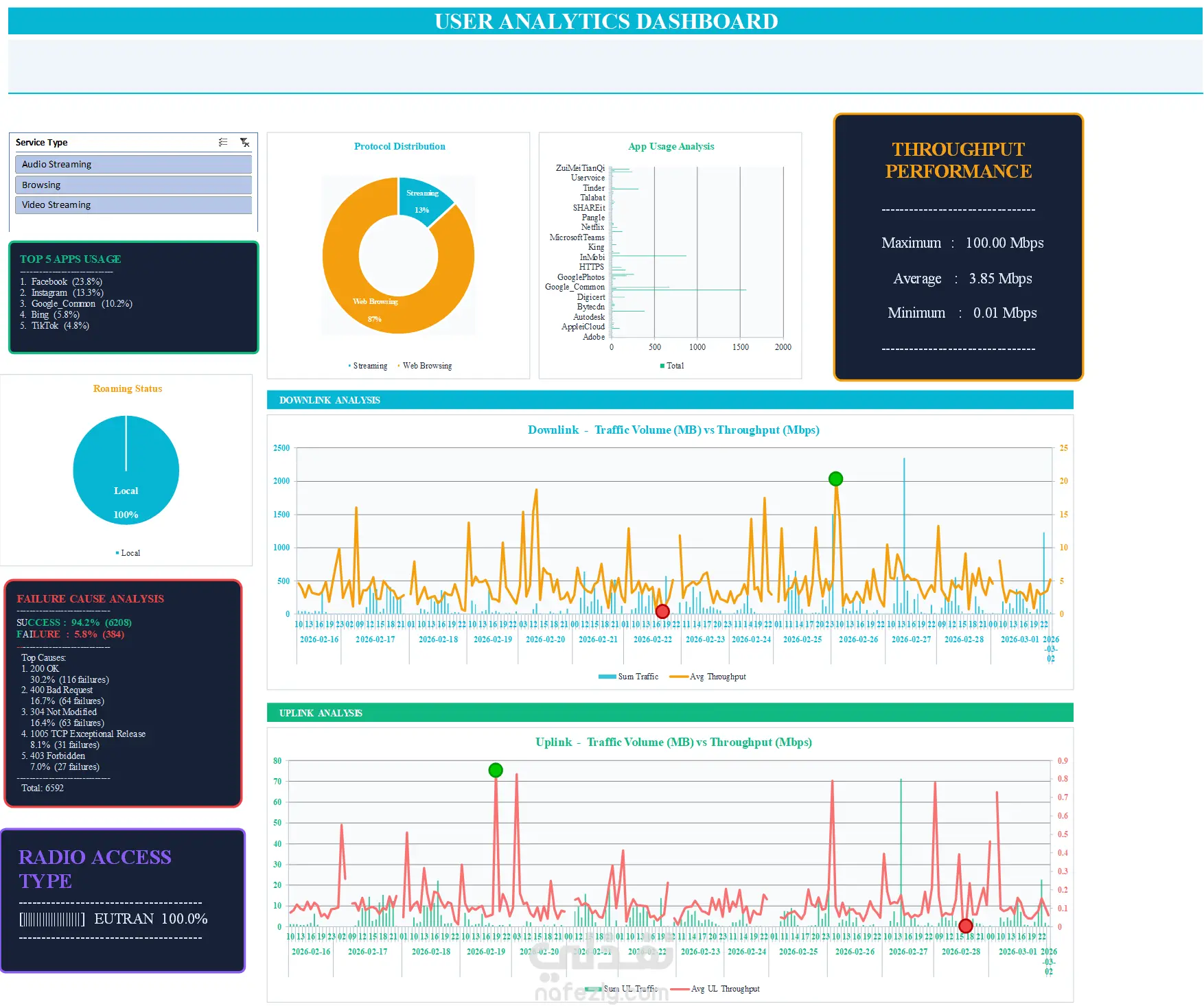Click the green peak marker on Uplink chart
This screenshot has width=1204, height=1006.
pyautogui.click(x=496, y=770)
